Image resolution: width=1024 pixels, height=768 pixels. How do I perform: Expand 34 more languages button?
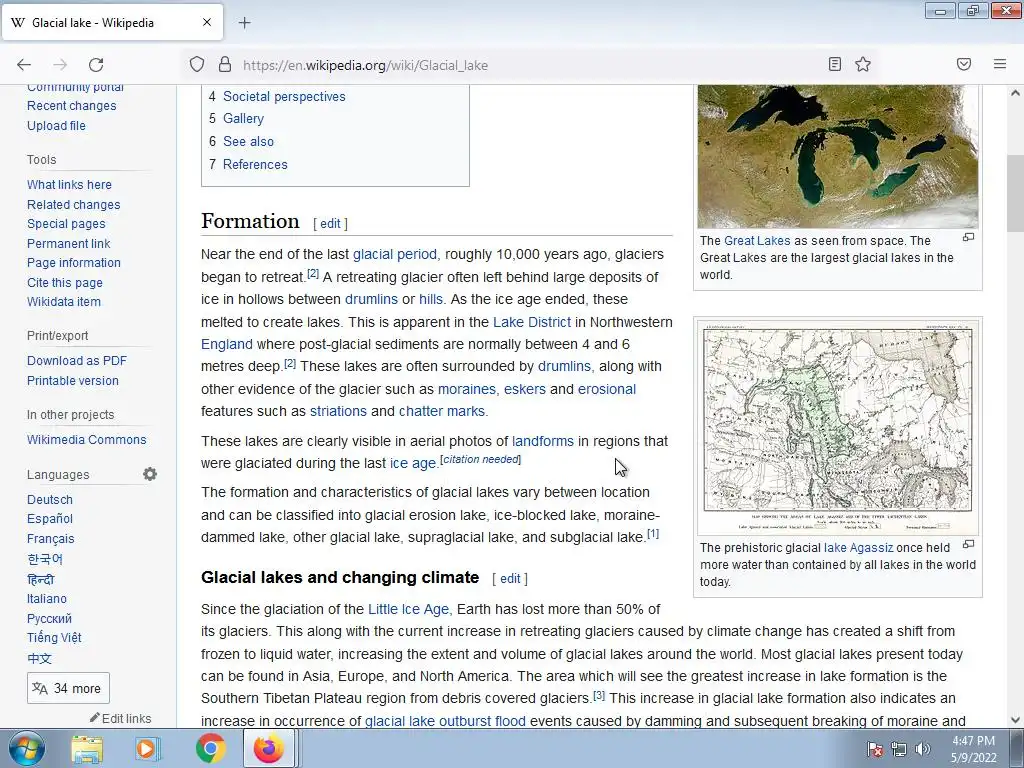click(x=68, y=688)
